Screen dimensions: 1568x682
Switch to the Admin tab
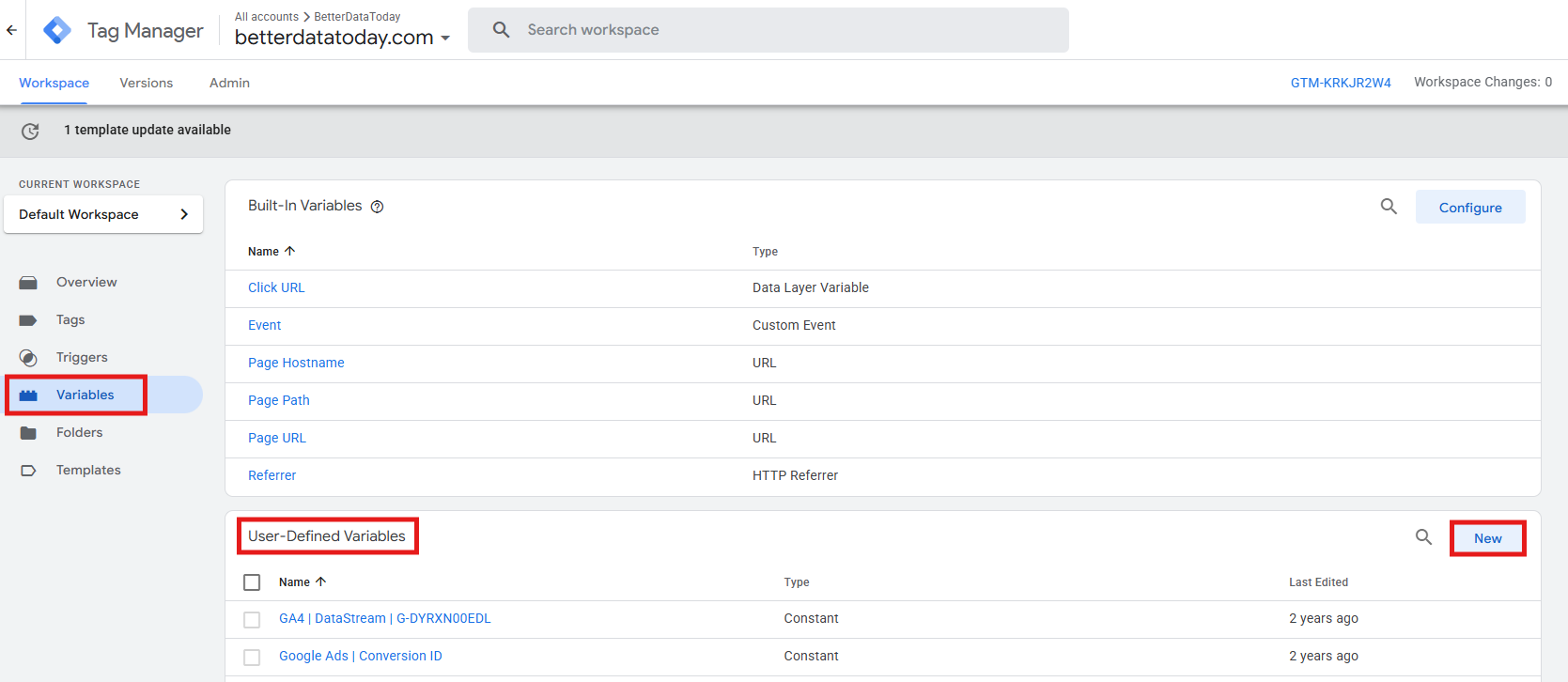point(229,83)
